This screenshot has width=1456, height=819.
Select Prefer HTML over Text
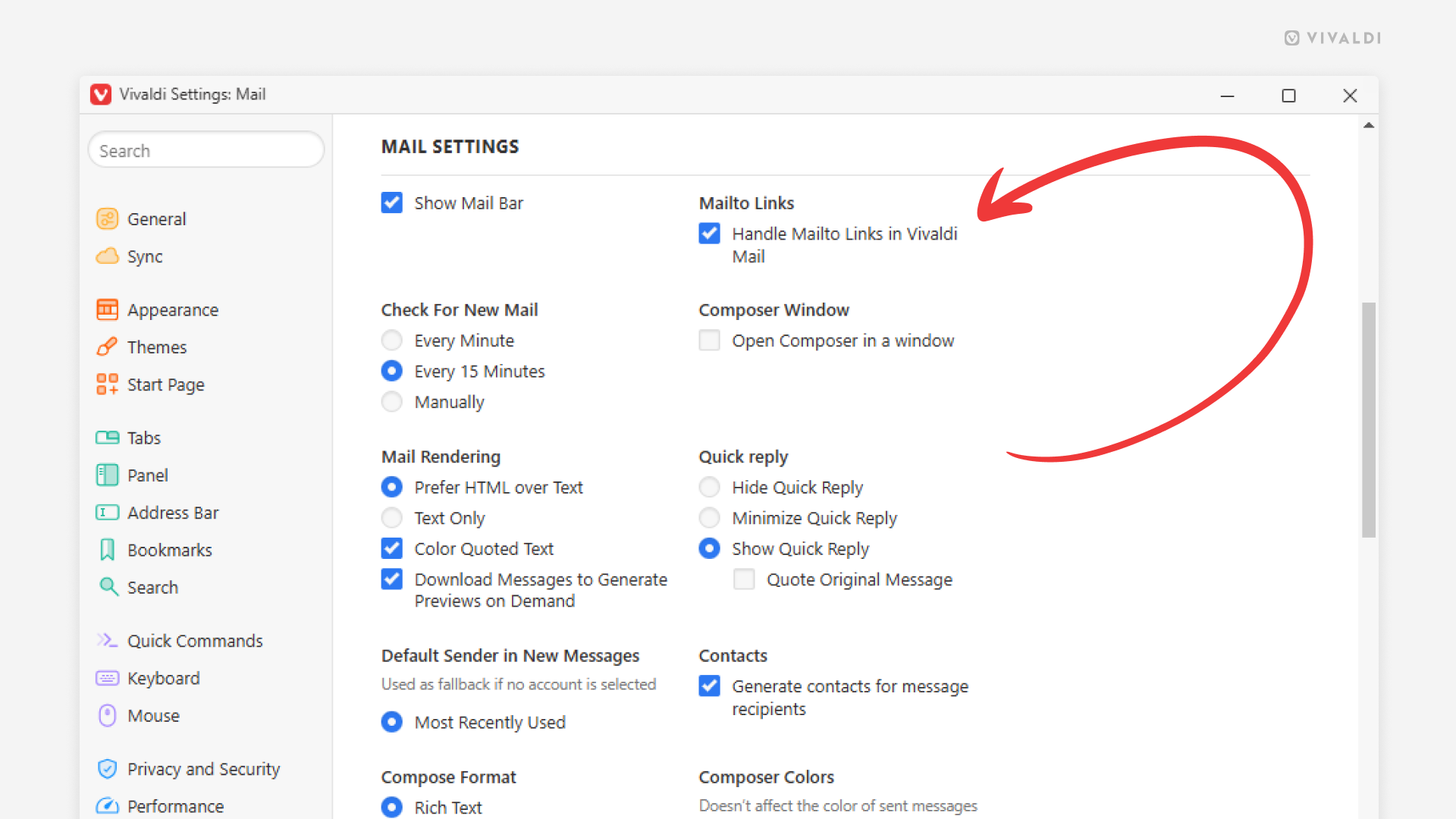391,487
